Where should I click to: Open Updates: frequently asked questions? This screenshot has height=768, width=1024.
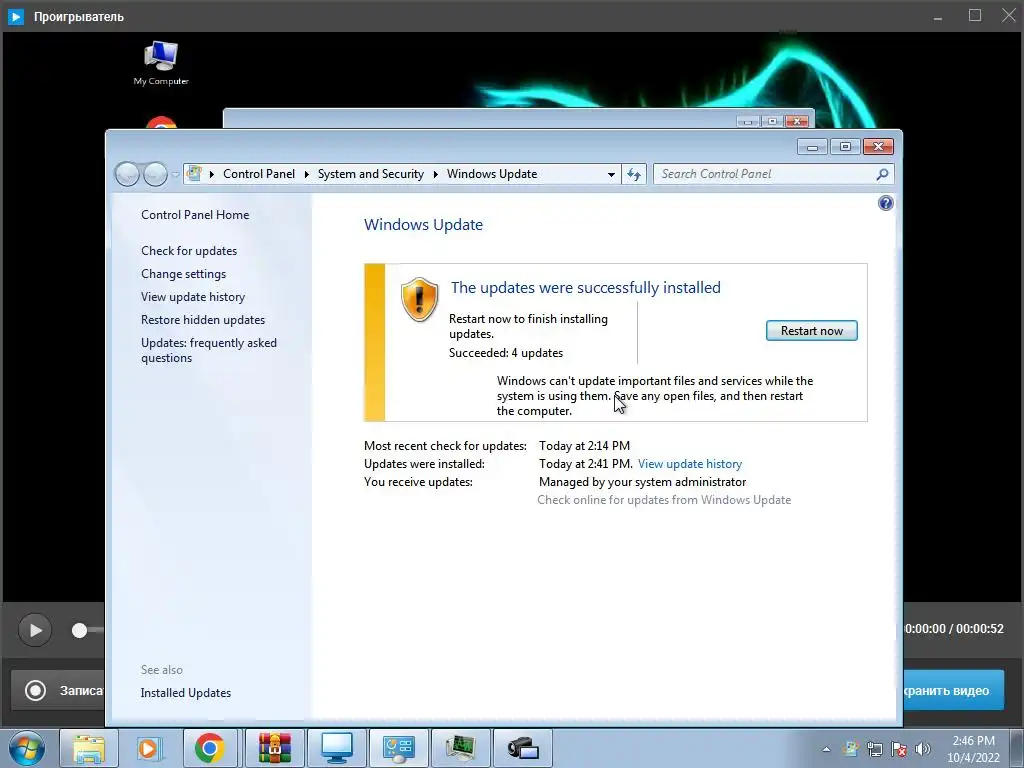click(209, 350)
